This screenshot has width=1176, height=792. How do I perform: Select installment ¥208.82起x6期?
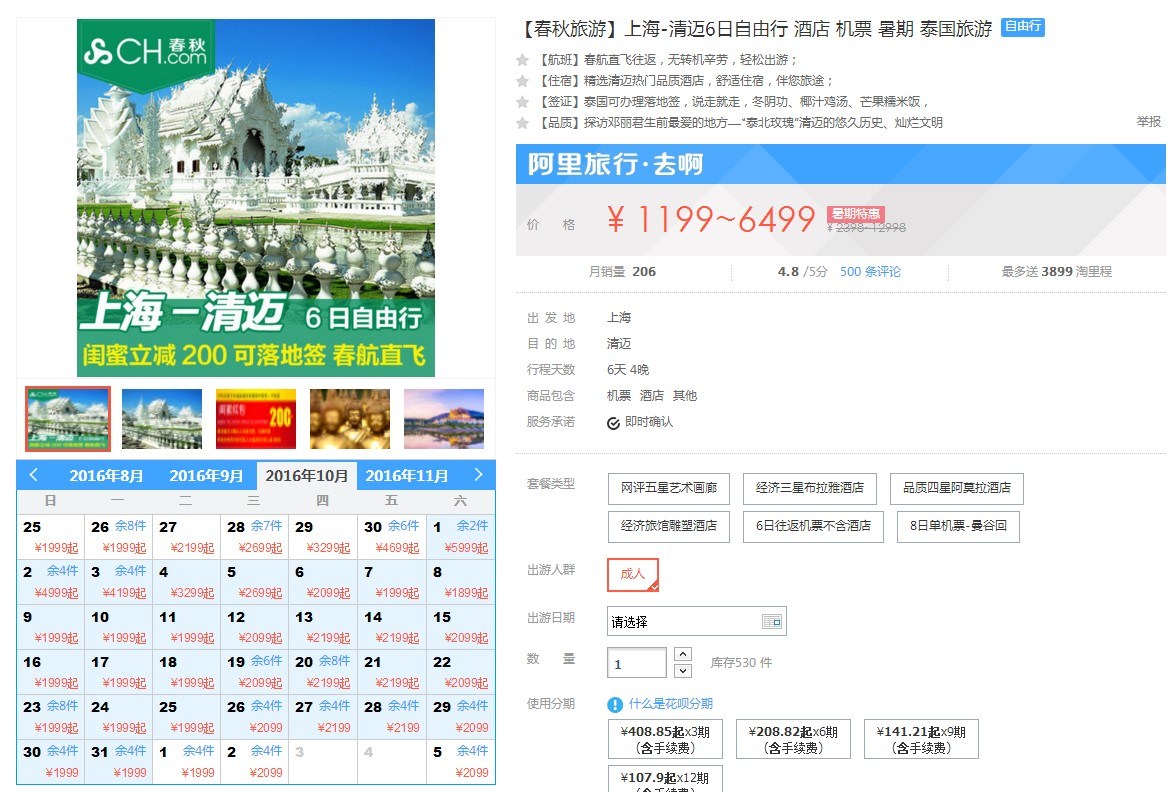click(x=794, y=740)
